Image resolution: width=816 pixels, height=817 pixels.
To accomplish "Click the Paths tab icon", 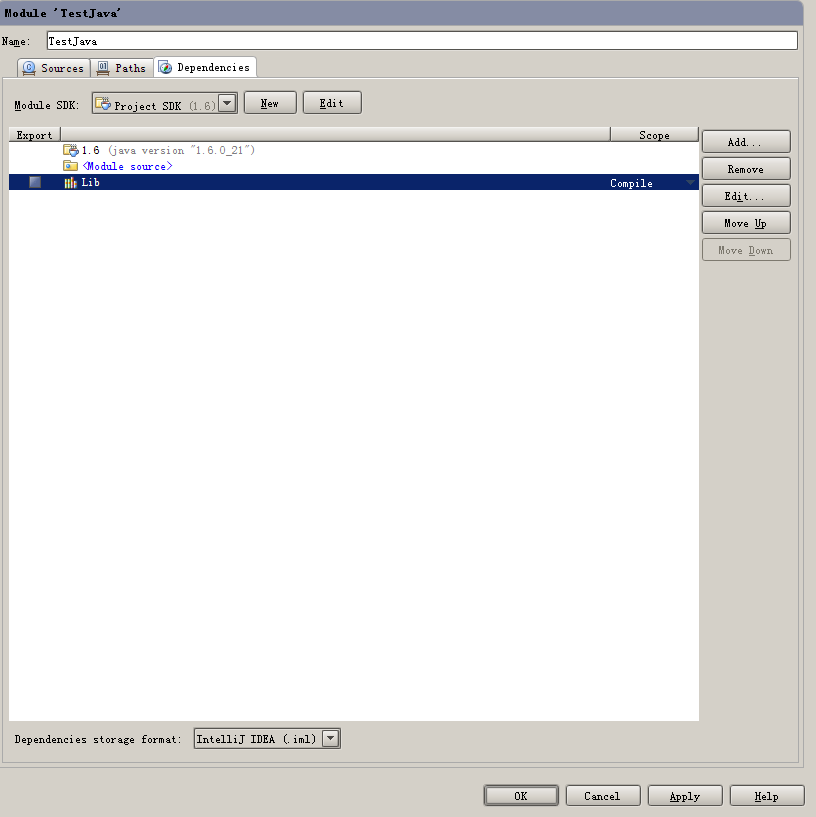I will [x=103, y=68].
